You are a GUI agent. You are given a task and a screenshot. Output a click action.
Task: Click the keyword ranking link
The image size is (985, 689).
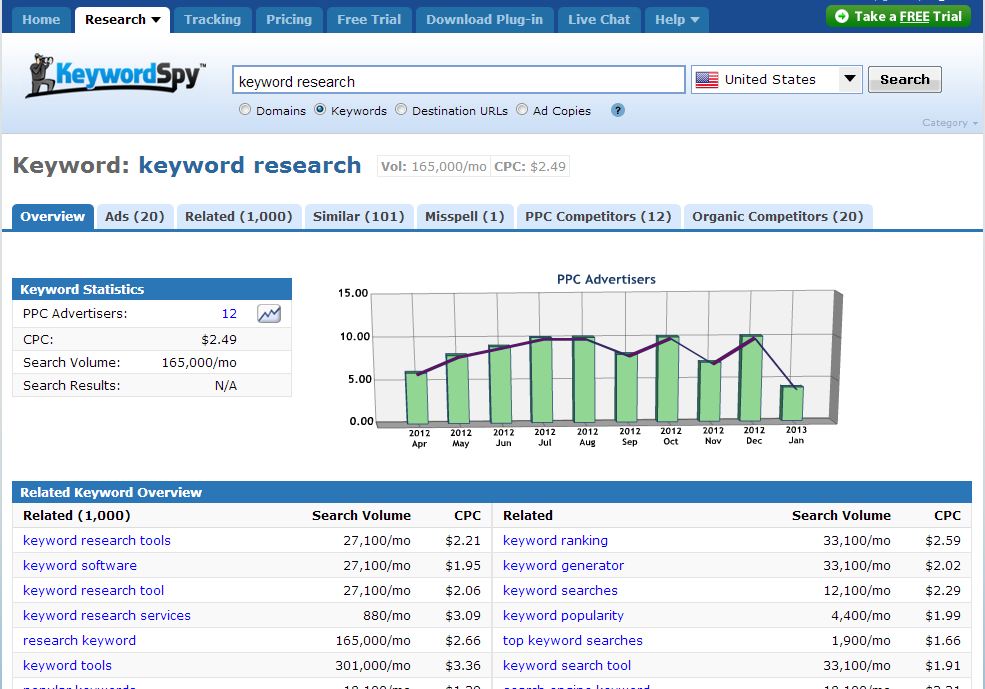(555, 541)
